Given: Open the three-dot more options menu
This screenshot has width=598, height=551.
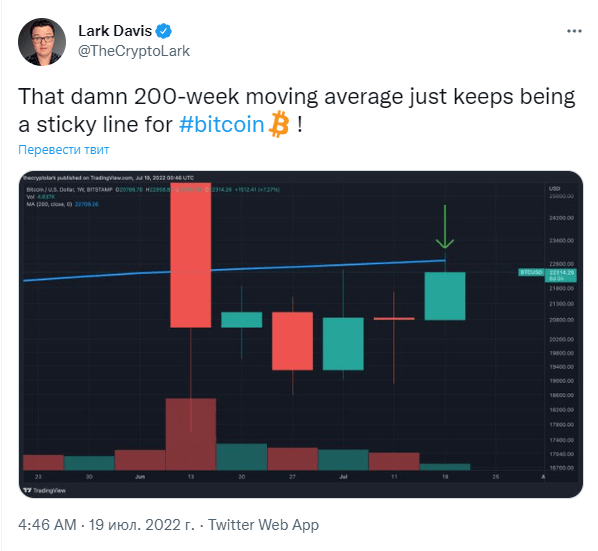Looking at the screenshot, I should coord(574,31).
